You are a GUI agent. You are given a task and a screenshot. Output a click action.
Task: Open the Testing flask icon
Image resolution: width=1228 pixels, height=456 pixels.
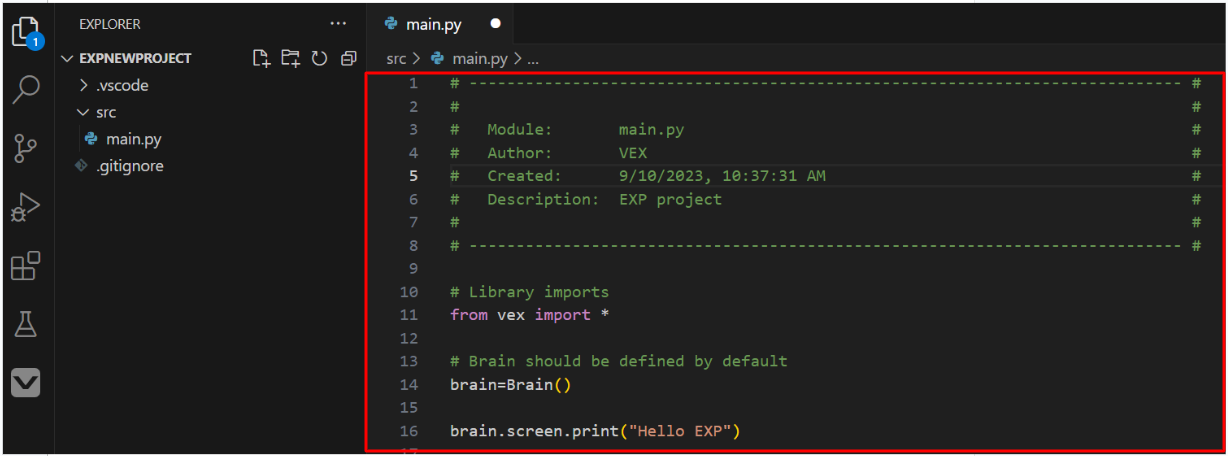point(26,324)
